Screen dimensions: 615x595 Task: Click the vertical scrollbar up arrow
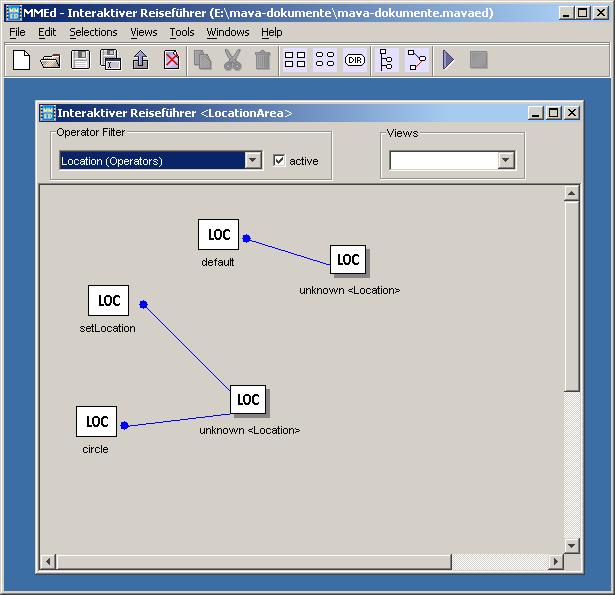[x=571, y=193]
